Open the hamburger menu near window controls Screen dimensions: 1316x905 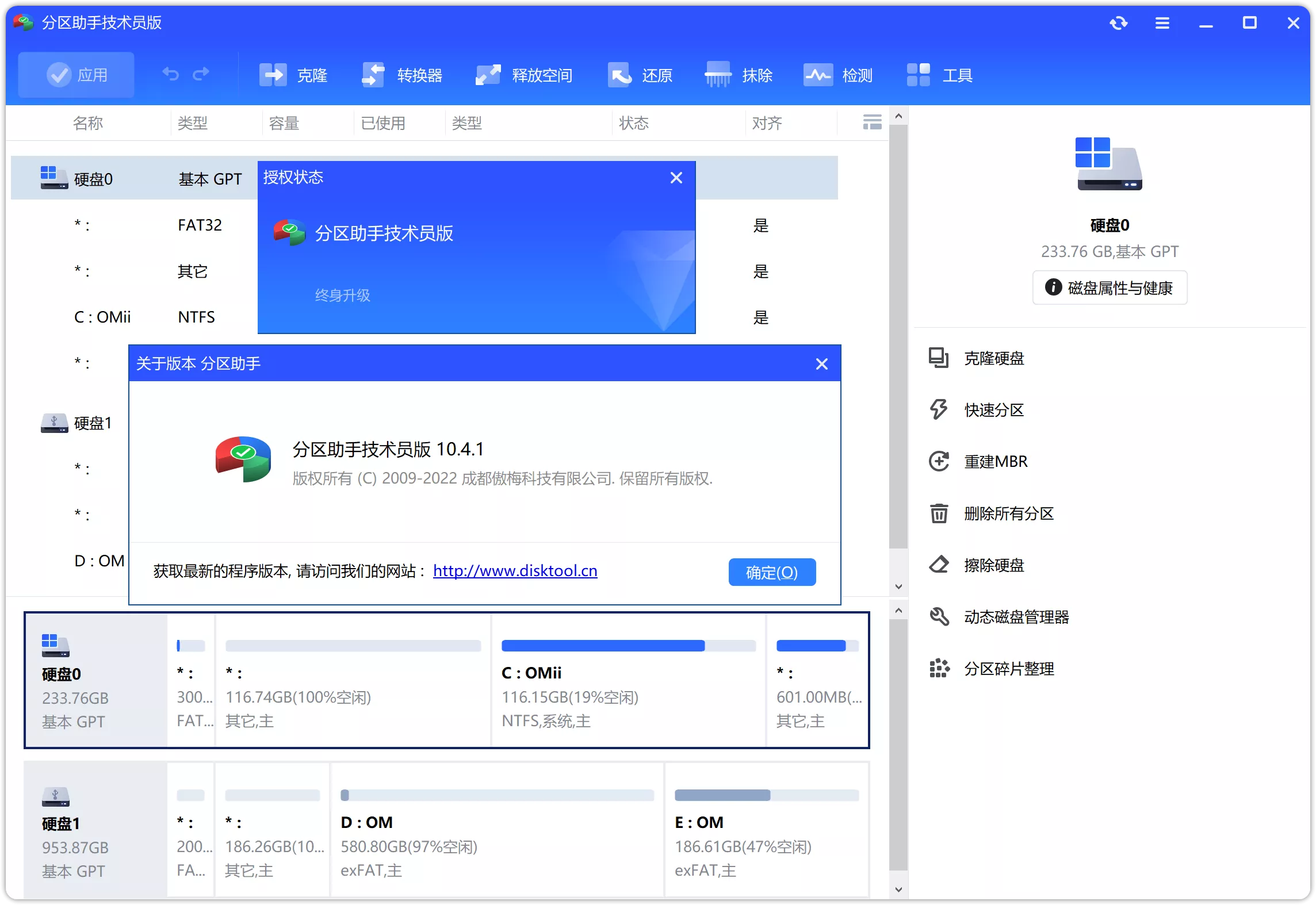pyautogui.click(x=1162, y=23)
